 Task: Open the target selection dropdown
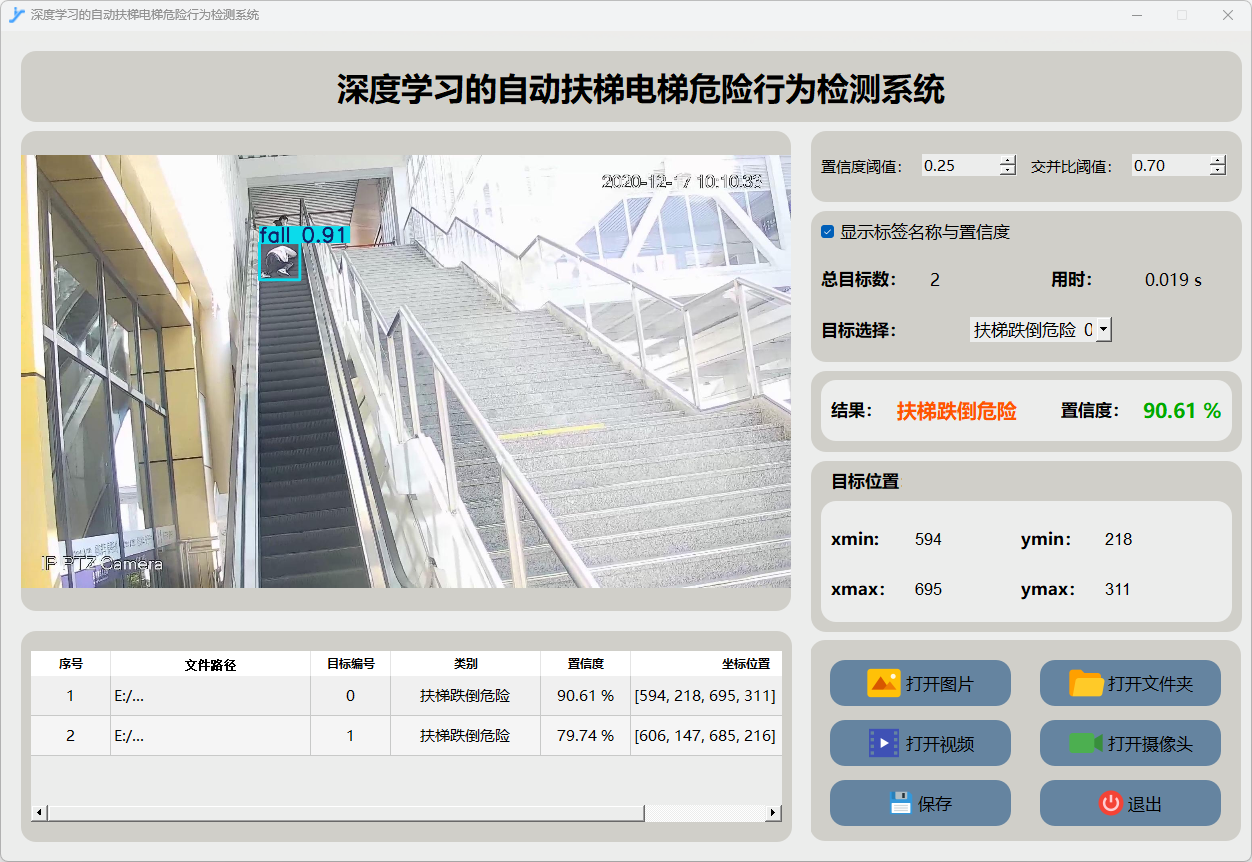1102,329
